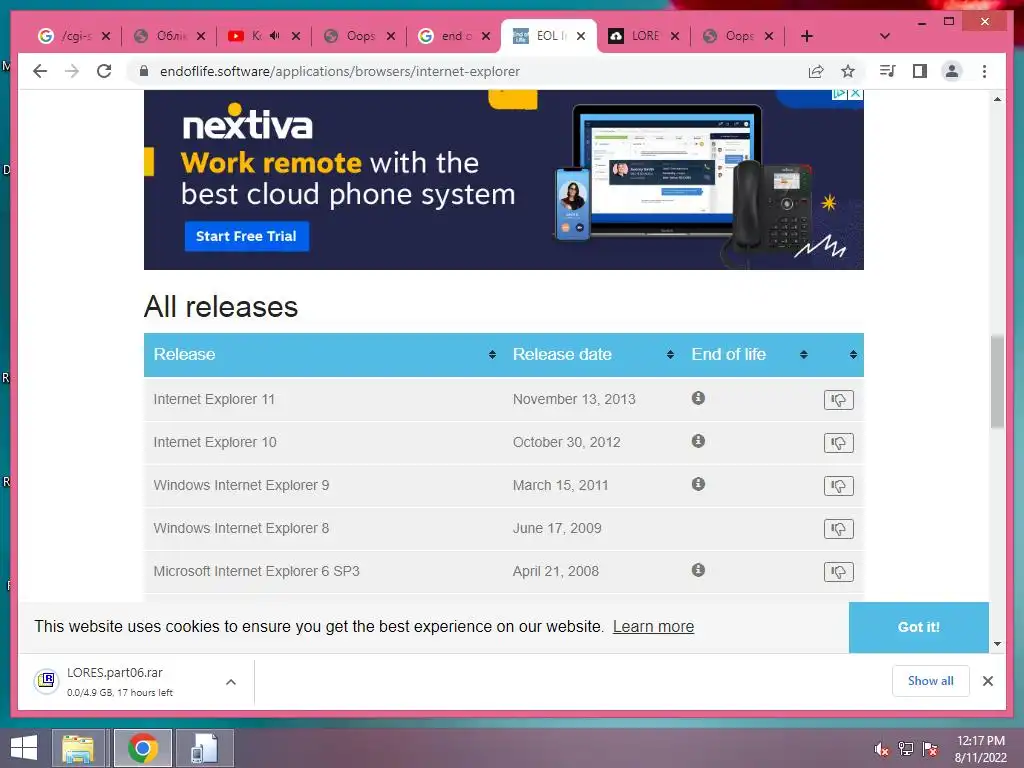Show end of life info for Explorer 6 SP3
Image resolution: width=1024 pixels, height=768 pixels.
point(698,570)
